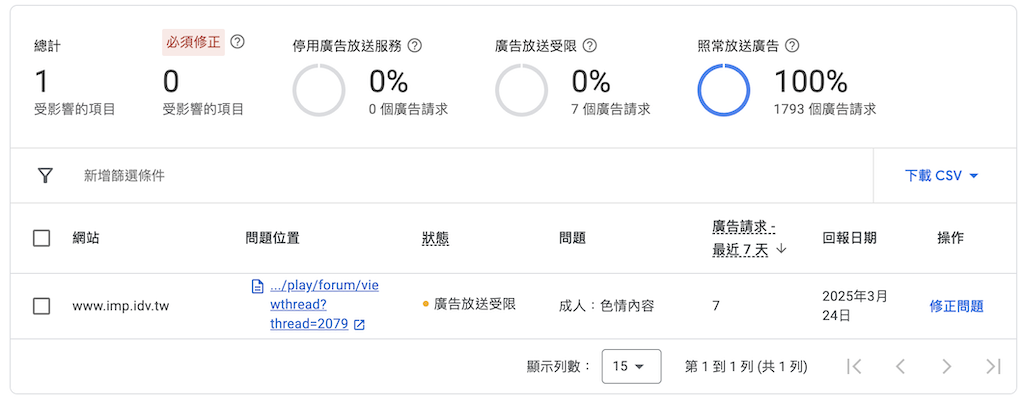Click the 狀態 column header
Screen dimensions: 1024x404
click(435, 238)
